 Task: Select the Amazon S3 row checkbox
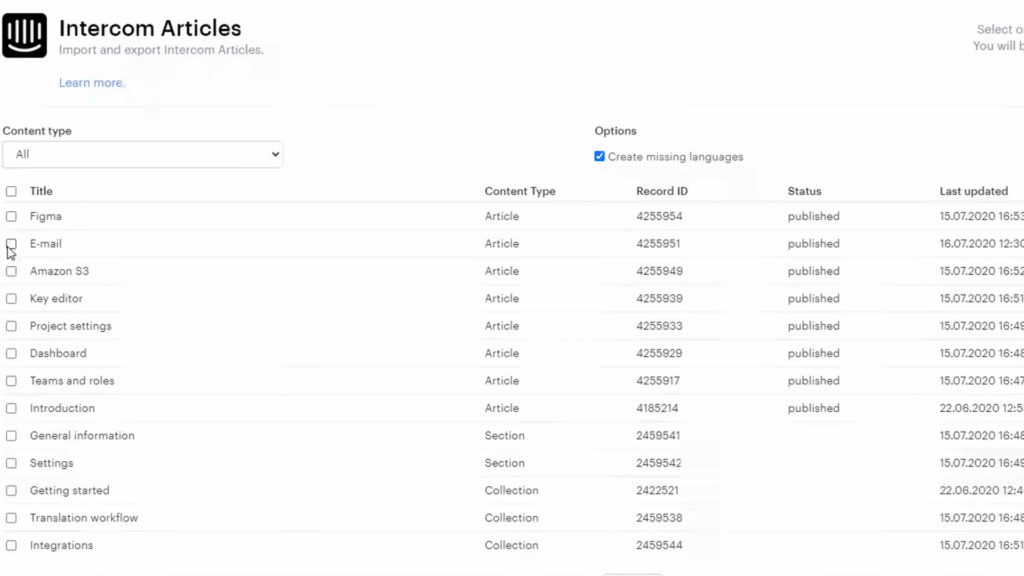(x=11, y=271)
